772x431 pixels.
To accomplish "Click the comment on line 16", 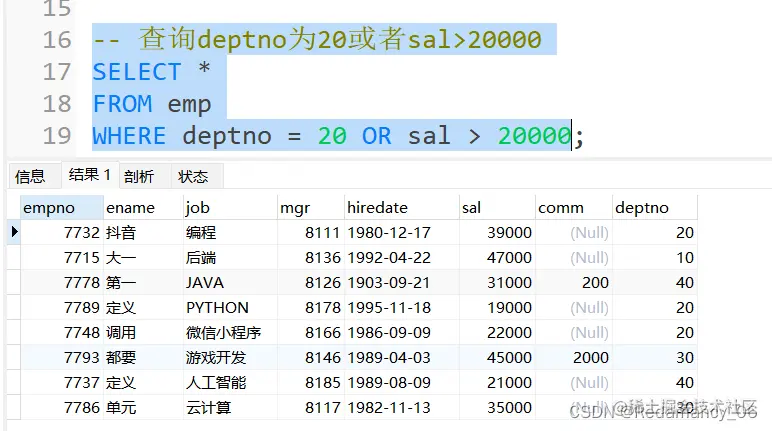I will pyautogui.click(x=317, y=39).
